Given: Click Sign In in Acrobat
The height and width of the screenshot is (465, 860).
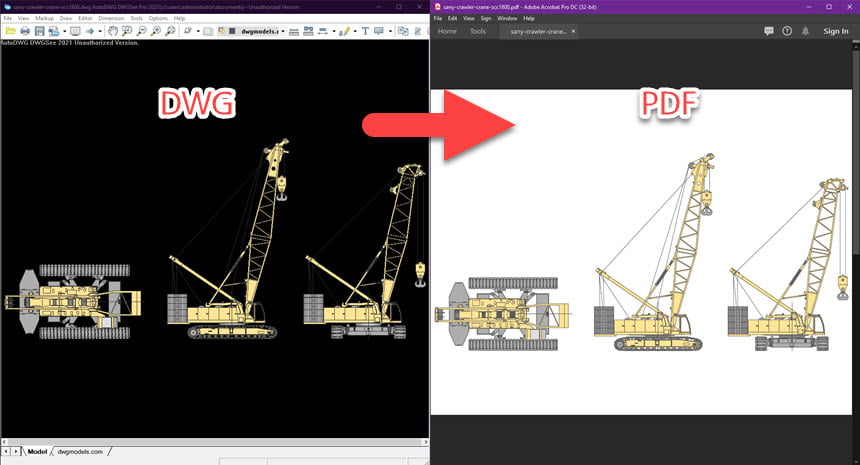Looking at the screenshot, I should click(x=835, y=31).
